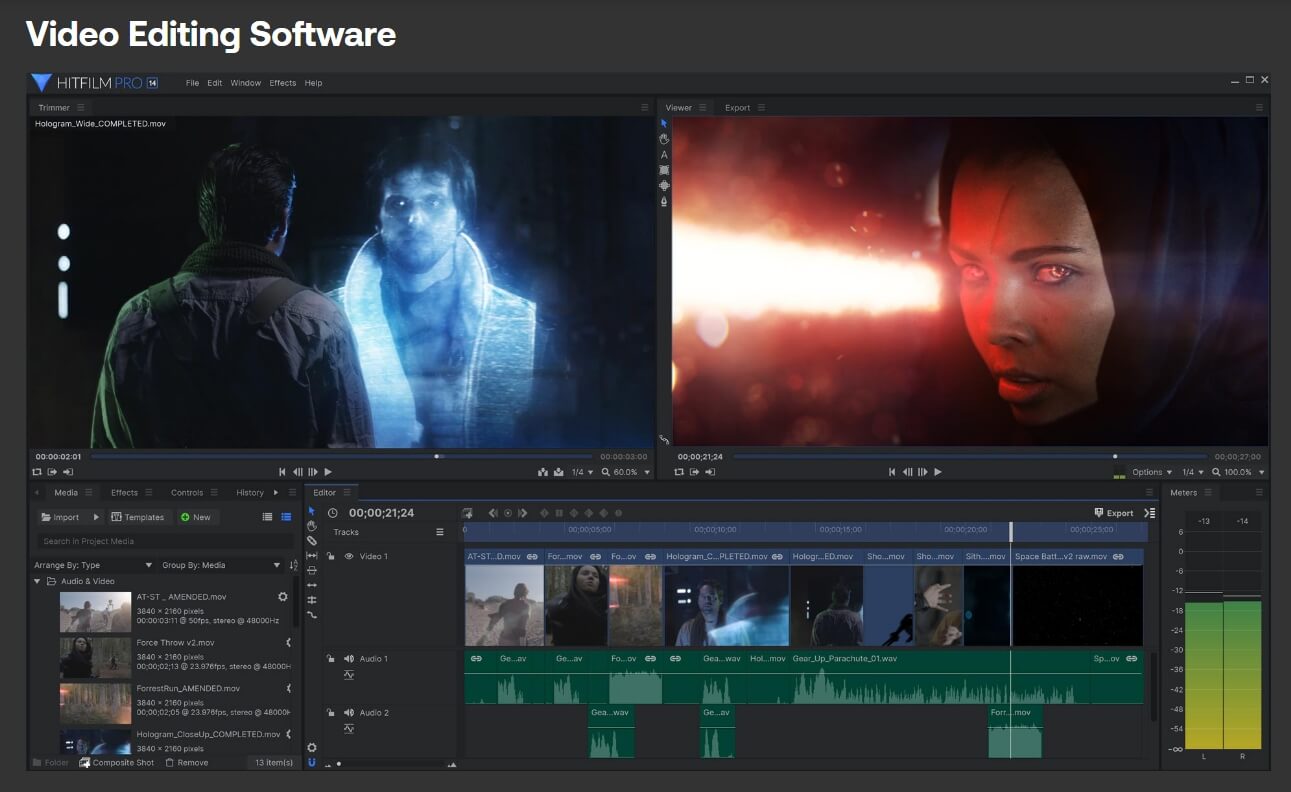Mute the Audio 2 track speaker

click(349, 713)
